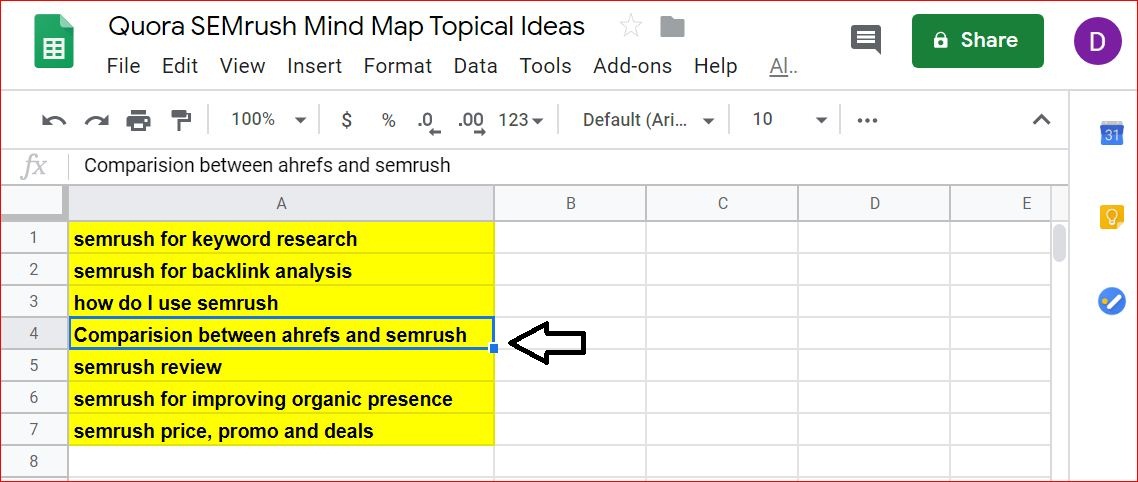The image size is (1138, 482).
Task: Open the Tools menu
Action: point(545,66)
